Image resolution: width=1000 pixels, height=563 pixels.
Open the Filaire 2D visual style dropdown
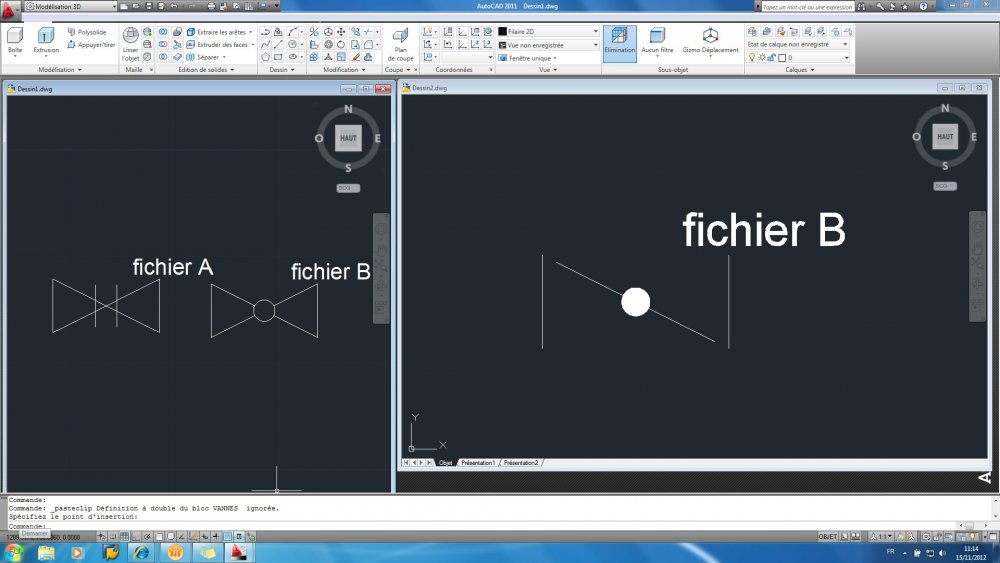(548, 31)
